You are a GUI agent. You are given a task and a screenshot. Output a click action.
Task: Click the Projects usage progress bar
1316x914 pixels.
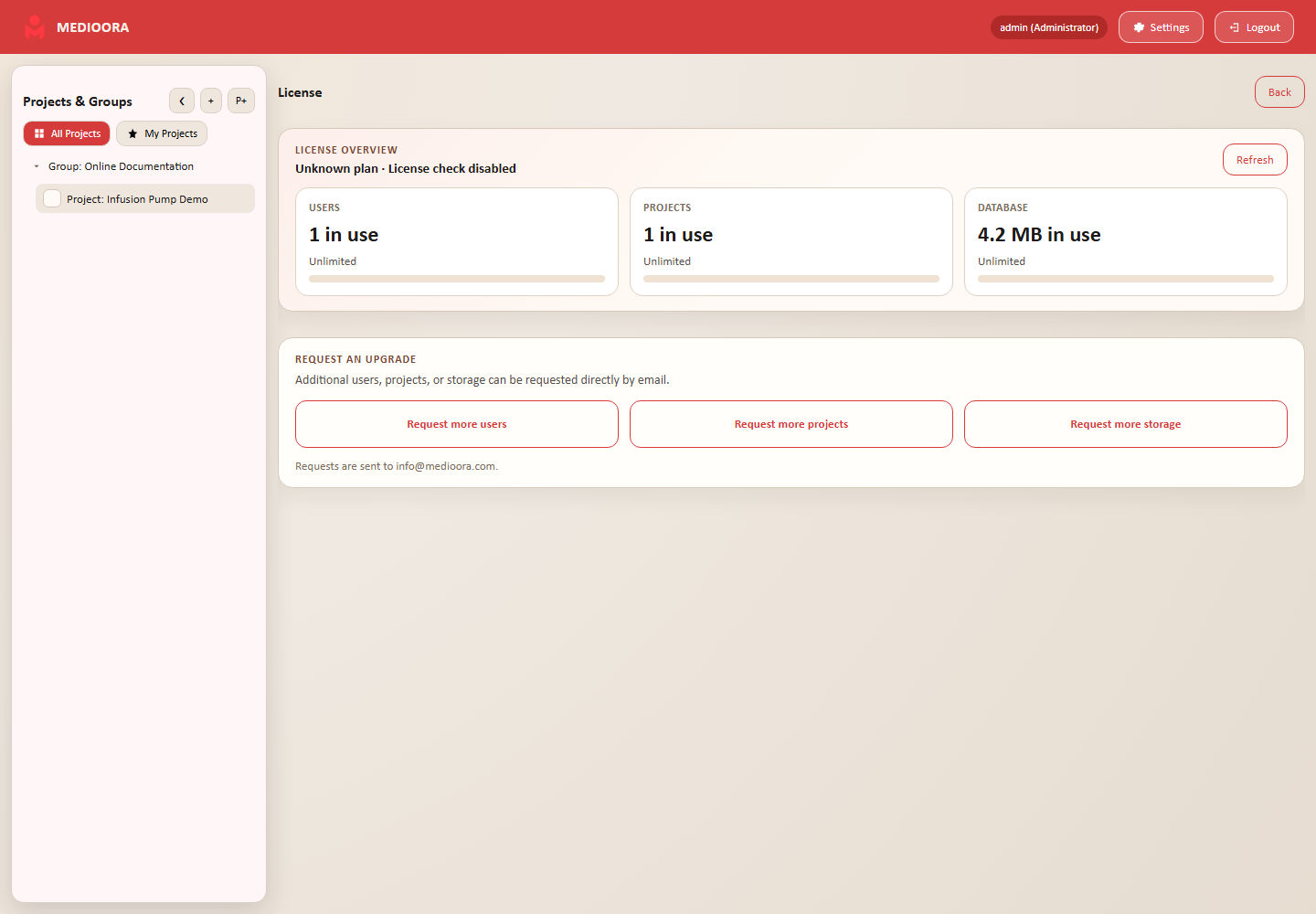[x=791, y=279]
